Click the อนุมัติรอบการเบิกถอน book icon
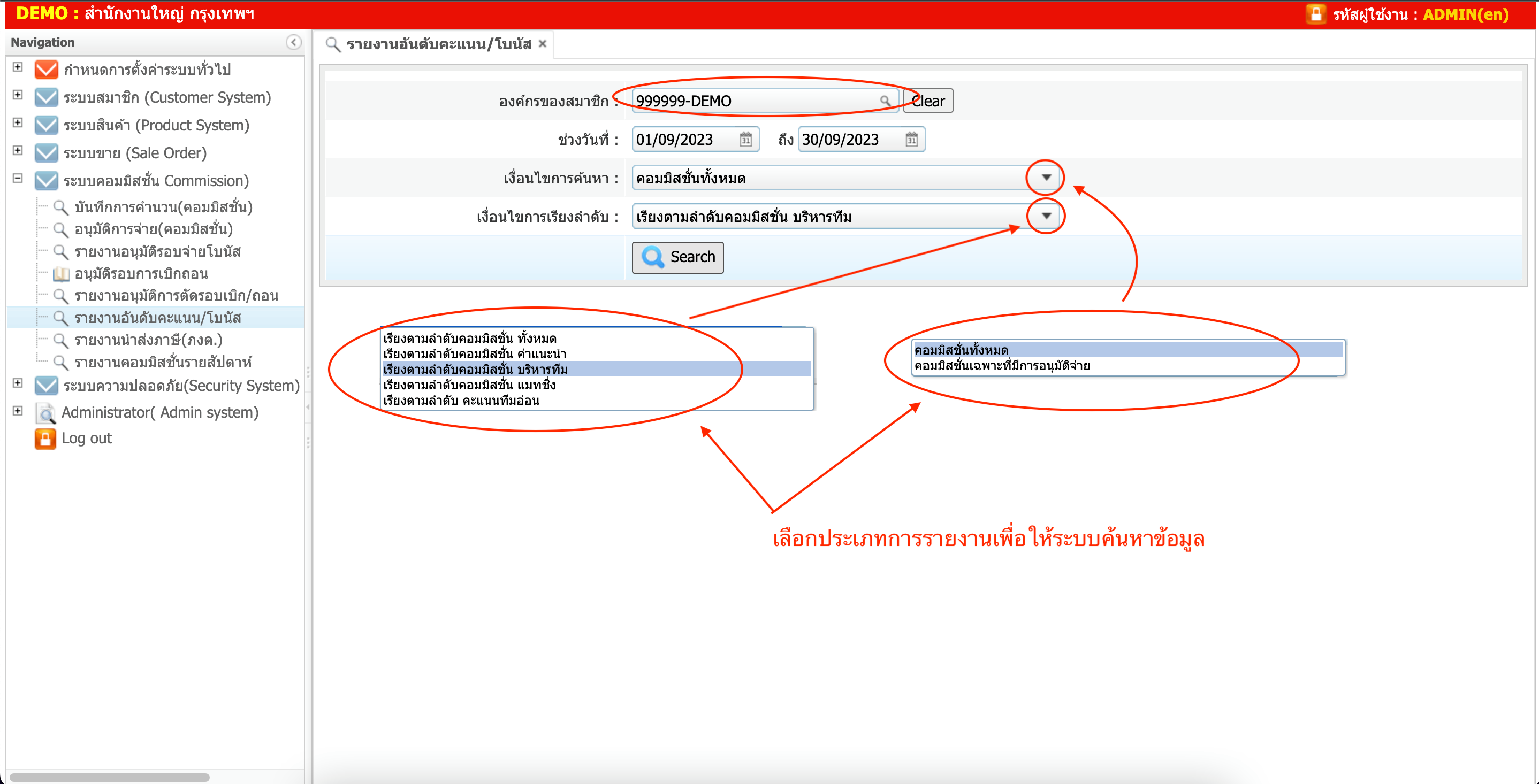Viewport: 1539px width, 784px height. click(x=61, y=274)
